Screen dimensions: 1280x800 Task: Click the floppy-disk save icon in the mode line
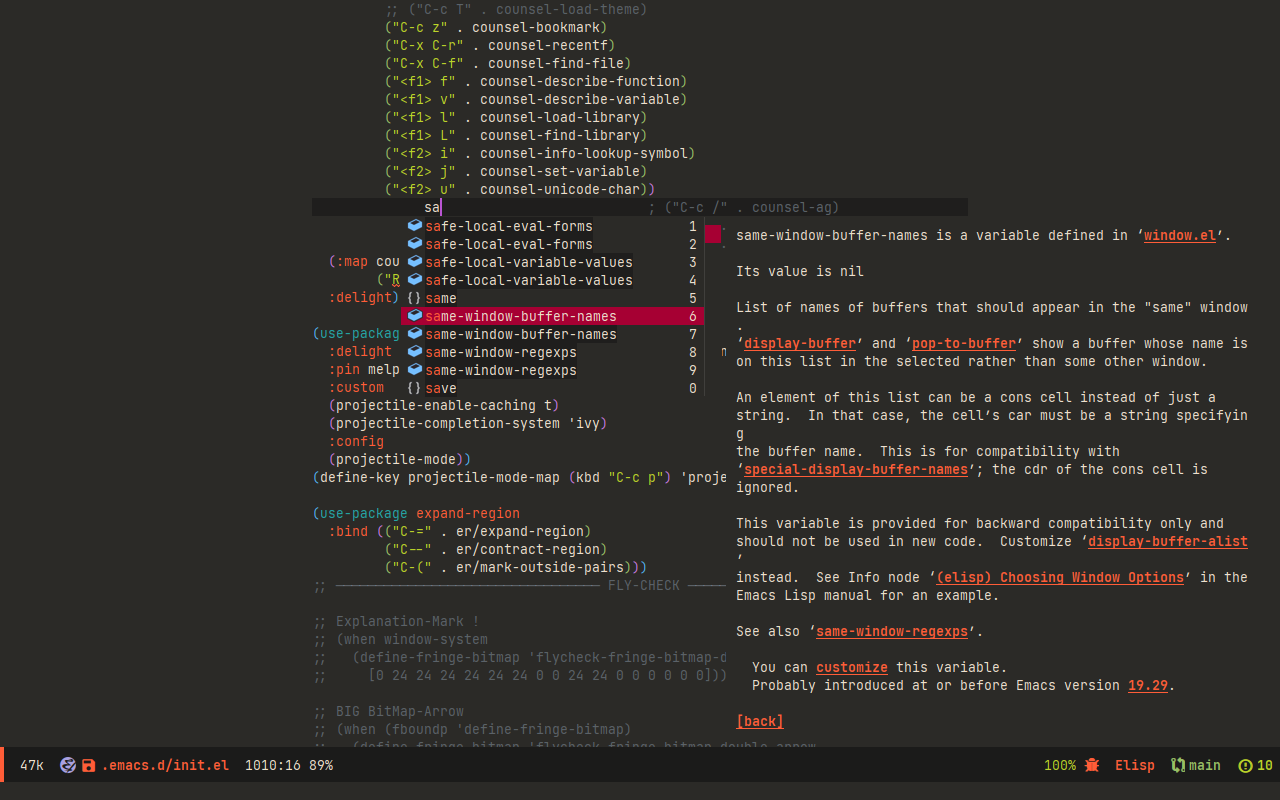click(88, 765)
